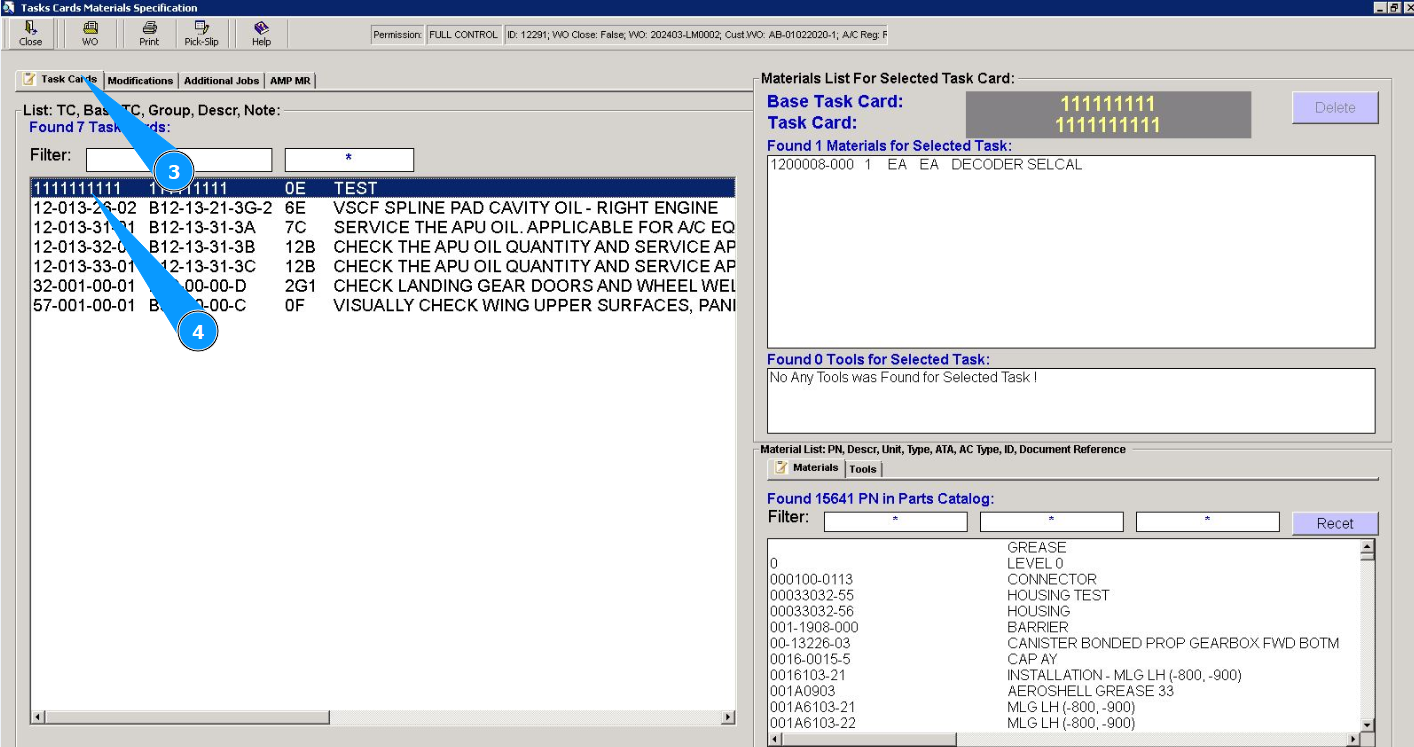This screenshot has width=1414, height=747.
Task: Select task card row B12-13-31-3A
Action: pyautogui.click(x=383, y=227)
